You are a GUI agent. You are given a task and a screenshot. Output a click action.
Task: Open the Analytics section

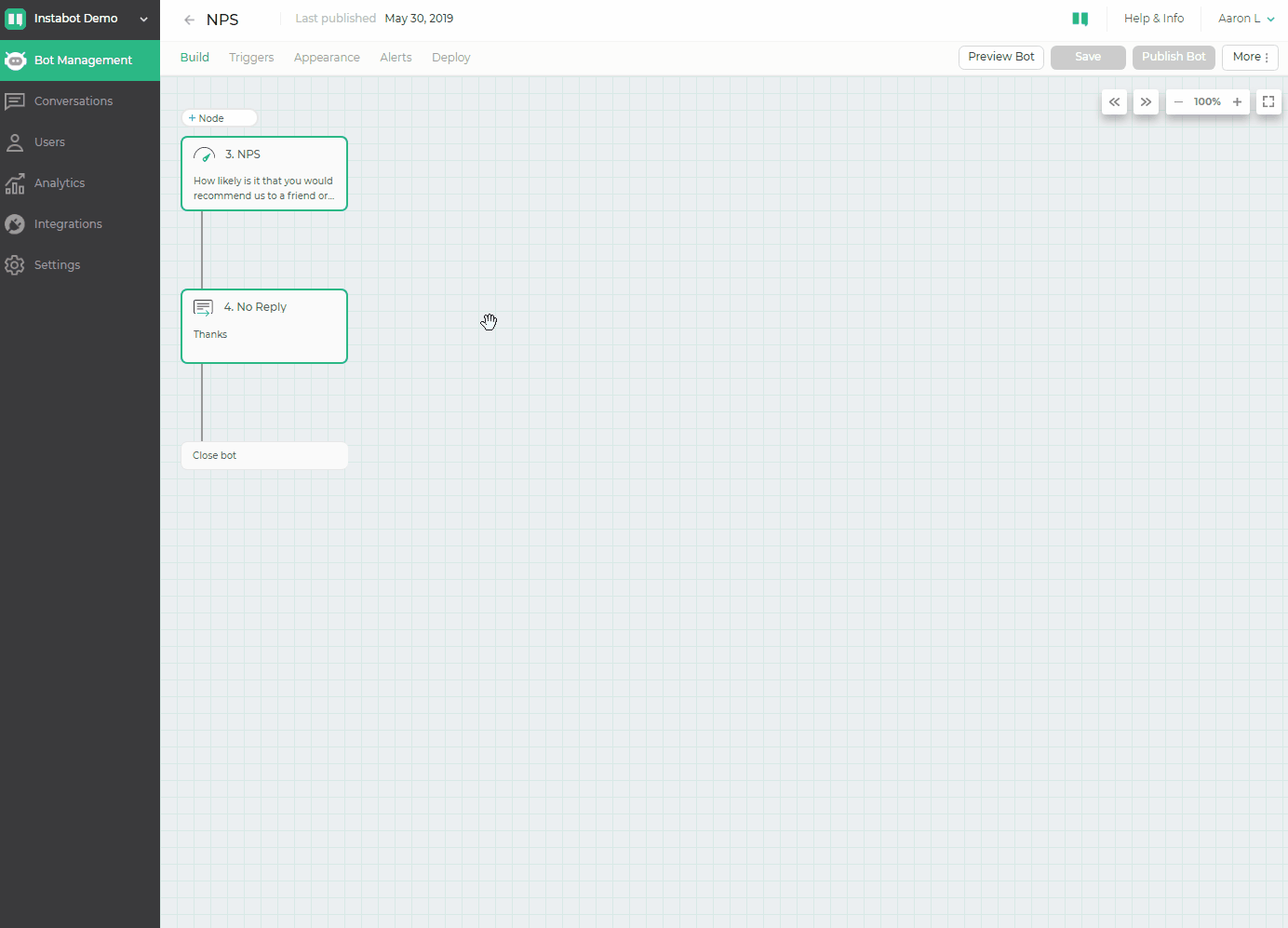[80, 183]
